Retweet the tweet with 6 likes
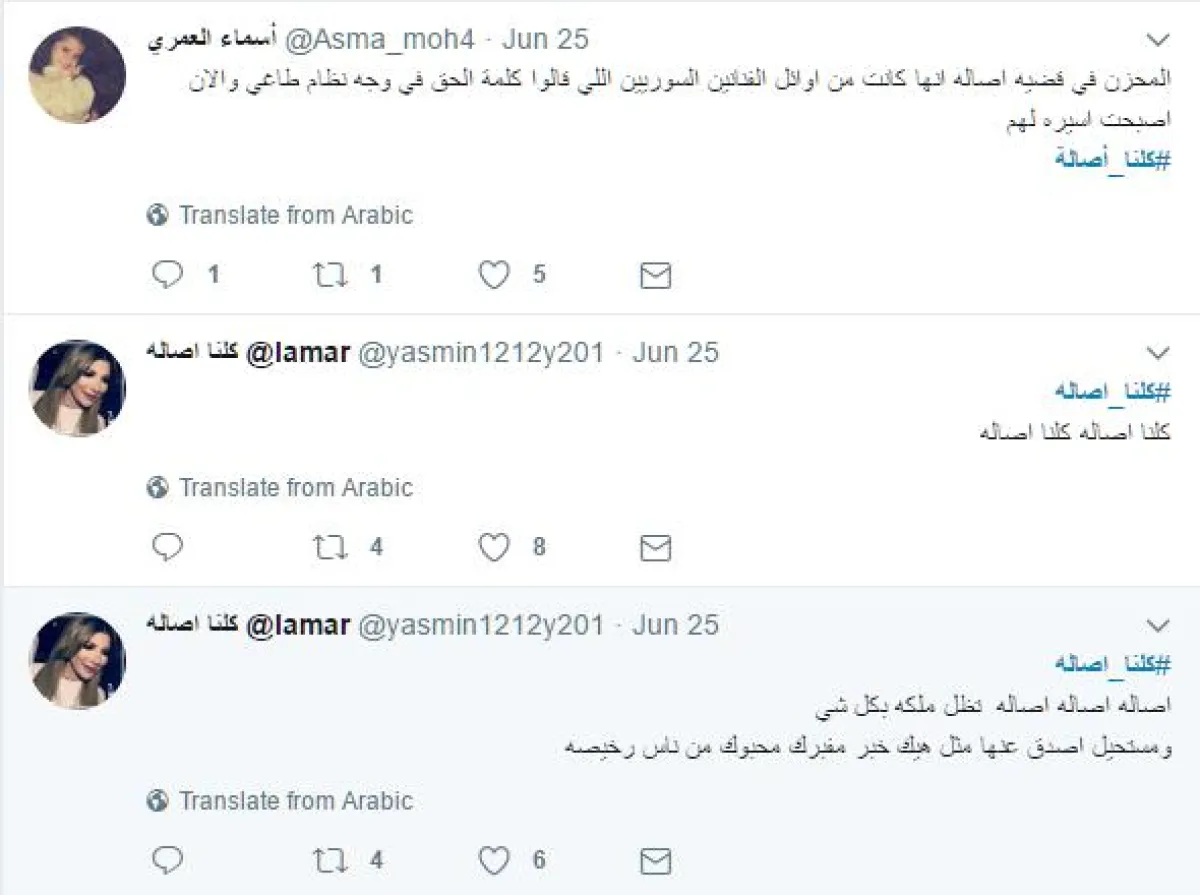Screen dimensions: 1200x895 pyautogui.click(x=330, y=859)
